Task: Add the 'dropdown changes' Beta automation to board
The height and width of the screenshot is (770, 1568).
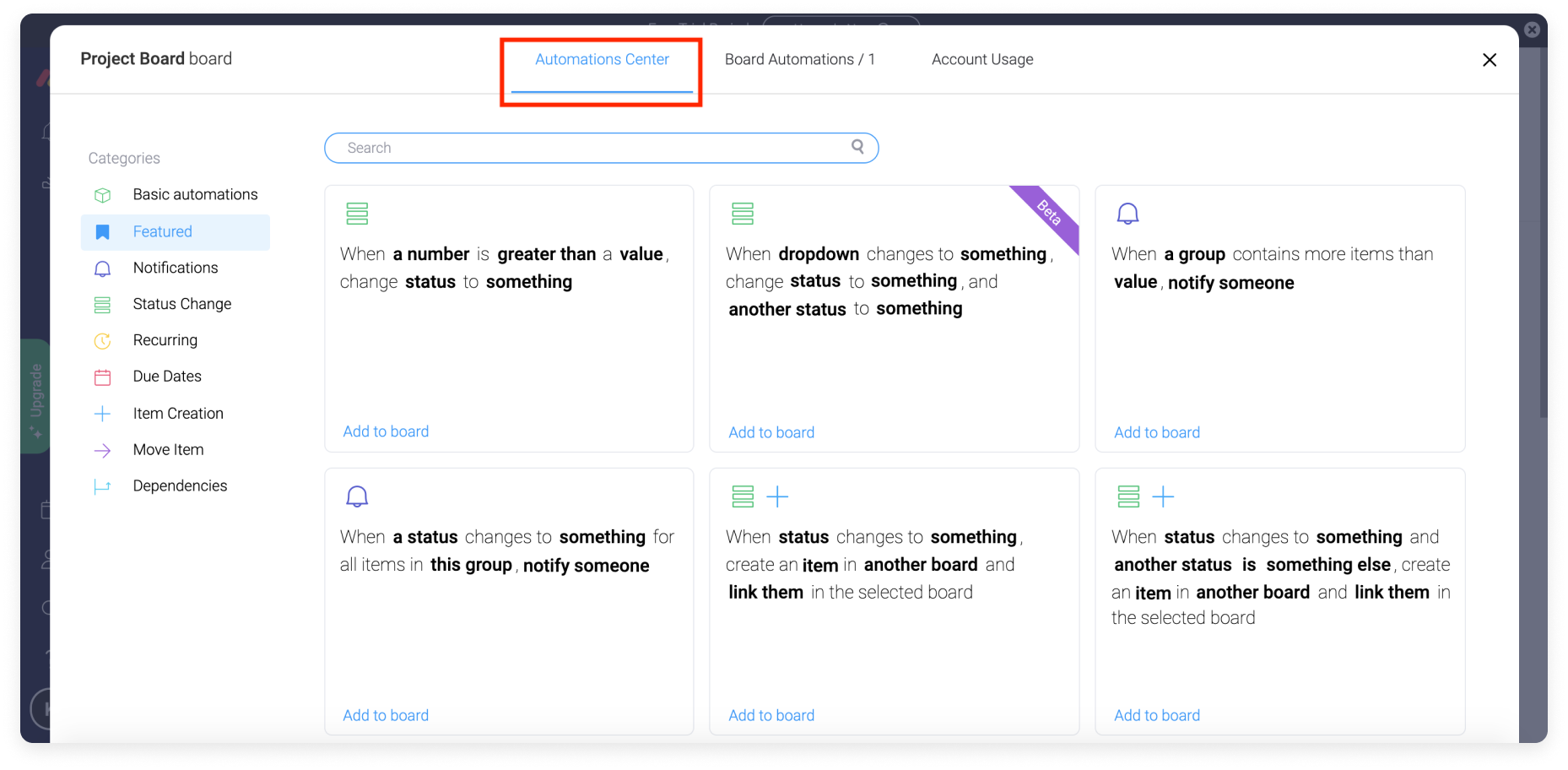Action: pos(771,432)
